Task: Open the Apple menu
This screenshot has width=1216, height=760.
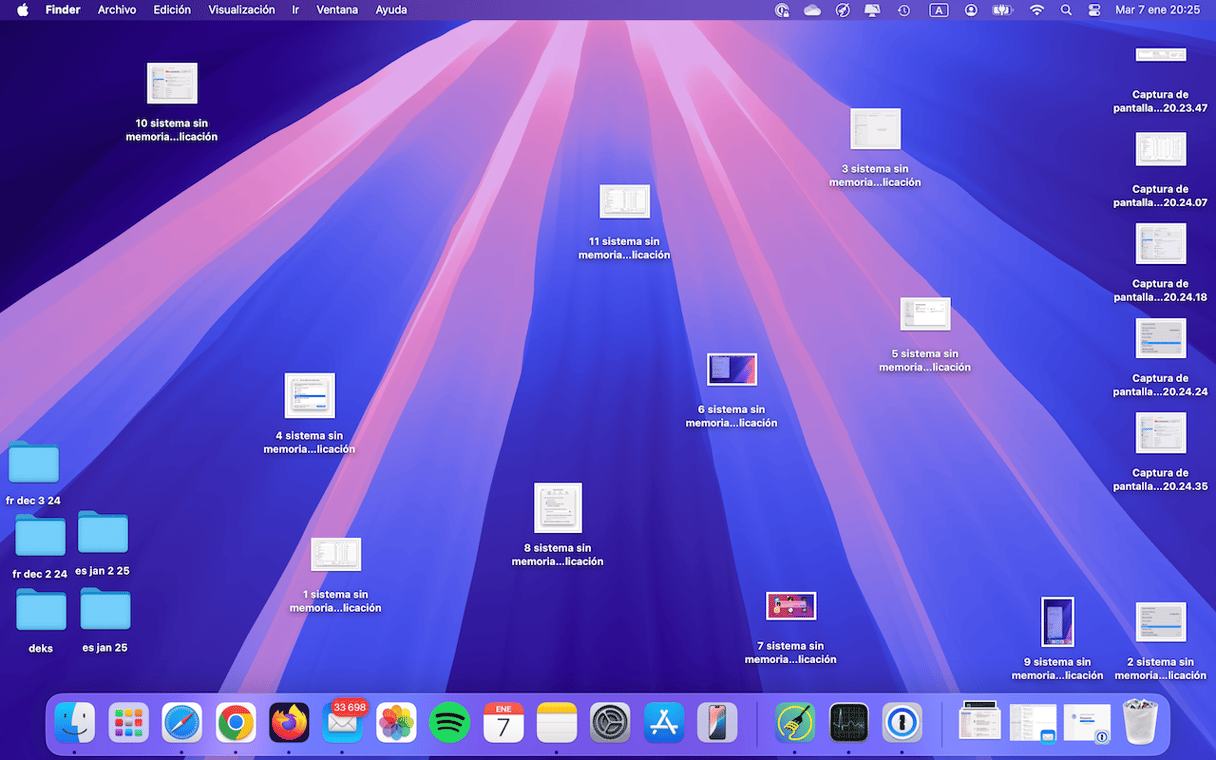Action: [x=22, y=10]
